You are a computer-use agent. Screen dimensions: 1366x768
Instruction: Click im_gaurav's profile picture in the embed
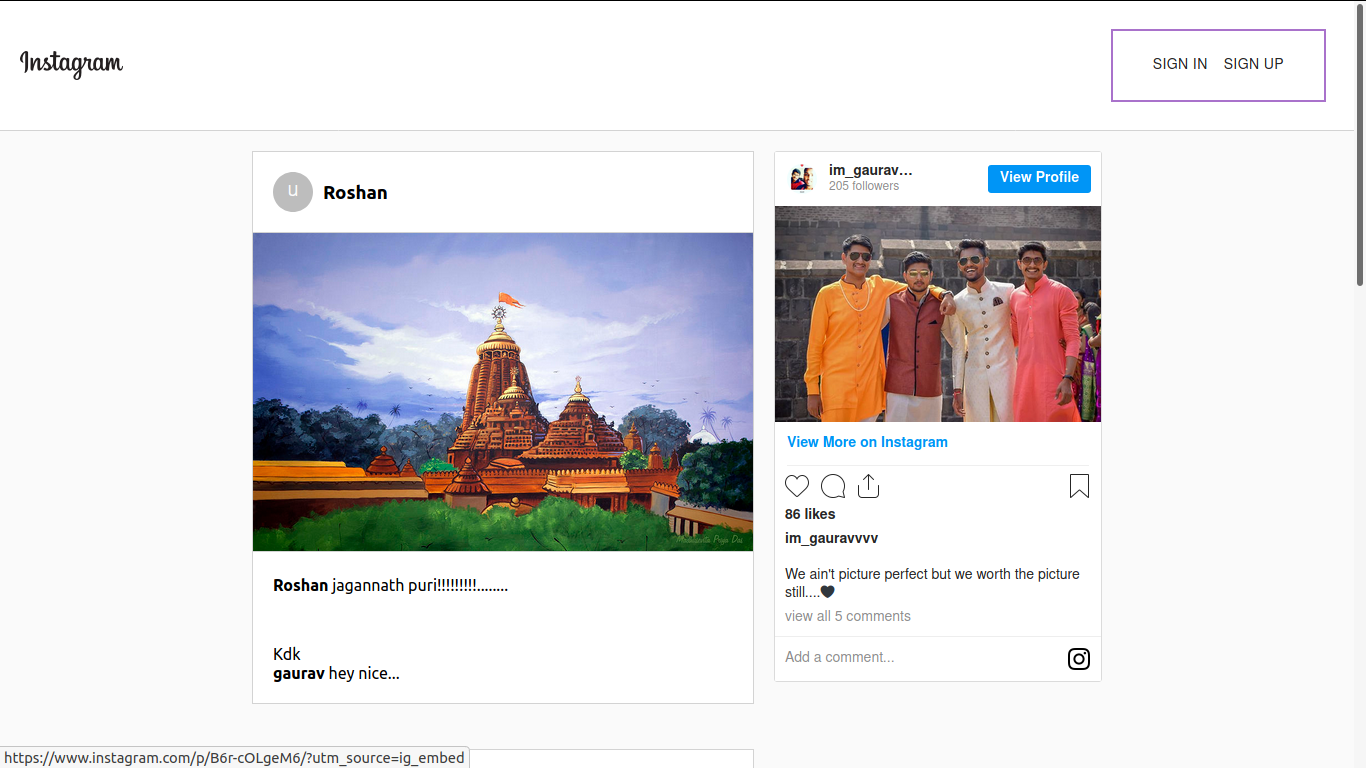point(802,178)
